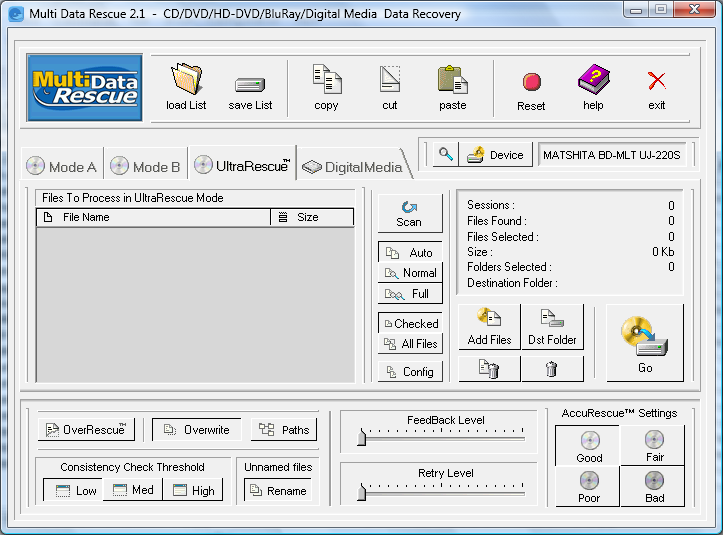Viewport: 723px width, 535px height.
Task: Click the Device button
Action: pyautogui.click(x=496, y=155)
